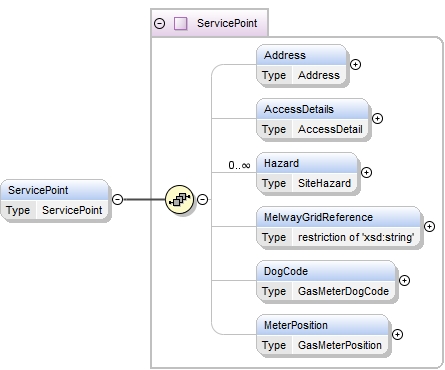445x370 pixels.
Task: Collapse the ServicePoint root element node
Action: [117, 199]
